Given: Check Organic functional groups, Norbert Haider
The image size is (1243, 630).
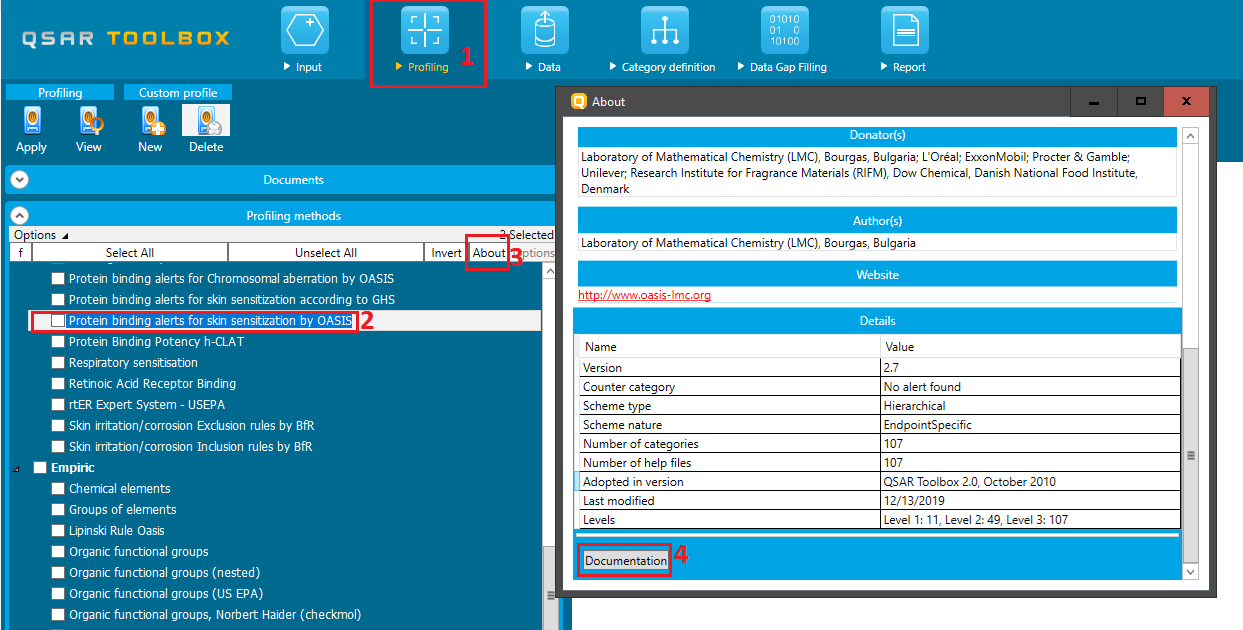Looking at the screenshot, I should click(59, 615).
